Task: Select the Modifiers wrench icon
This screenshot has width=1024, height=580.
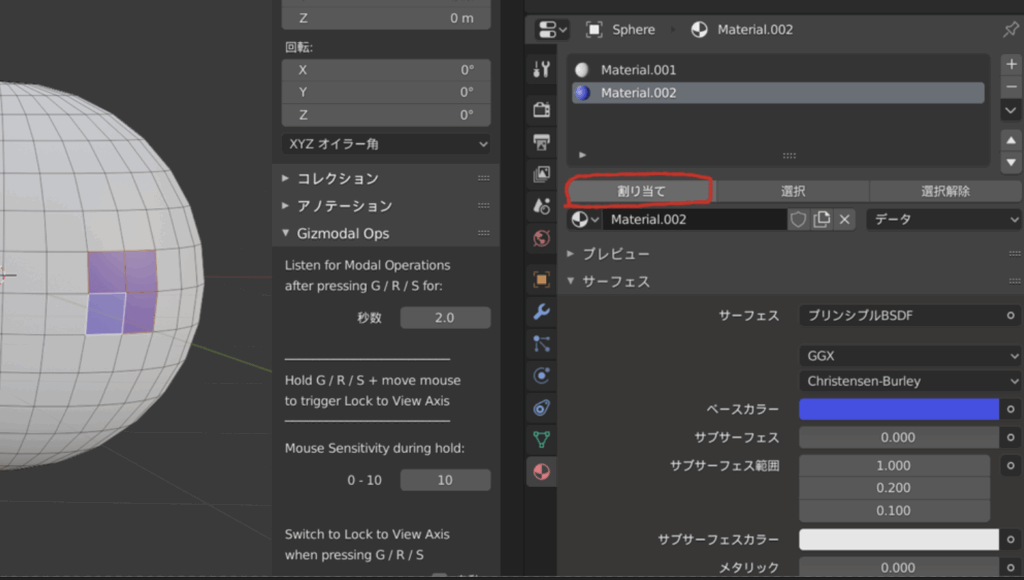Action: (x=541, y=312)
